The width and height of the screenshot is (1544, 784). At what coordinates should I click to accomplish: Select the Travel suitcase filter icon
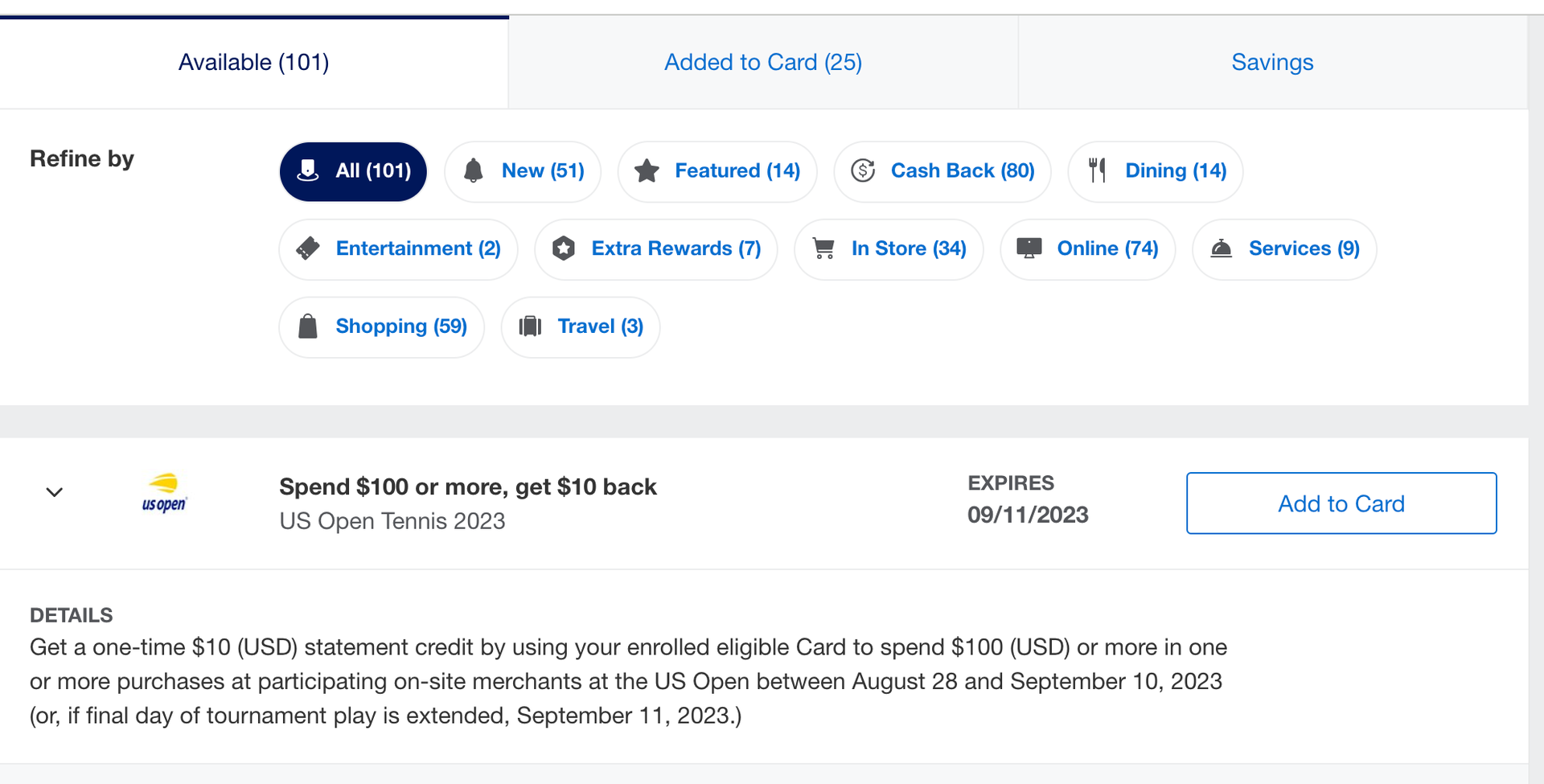[x=530, y=326]
